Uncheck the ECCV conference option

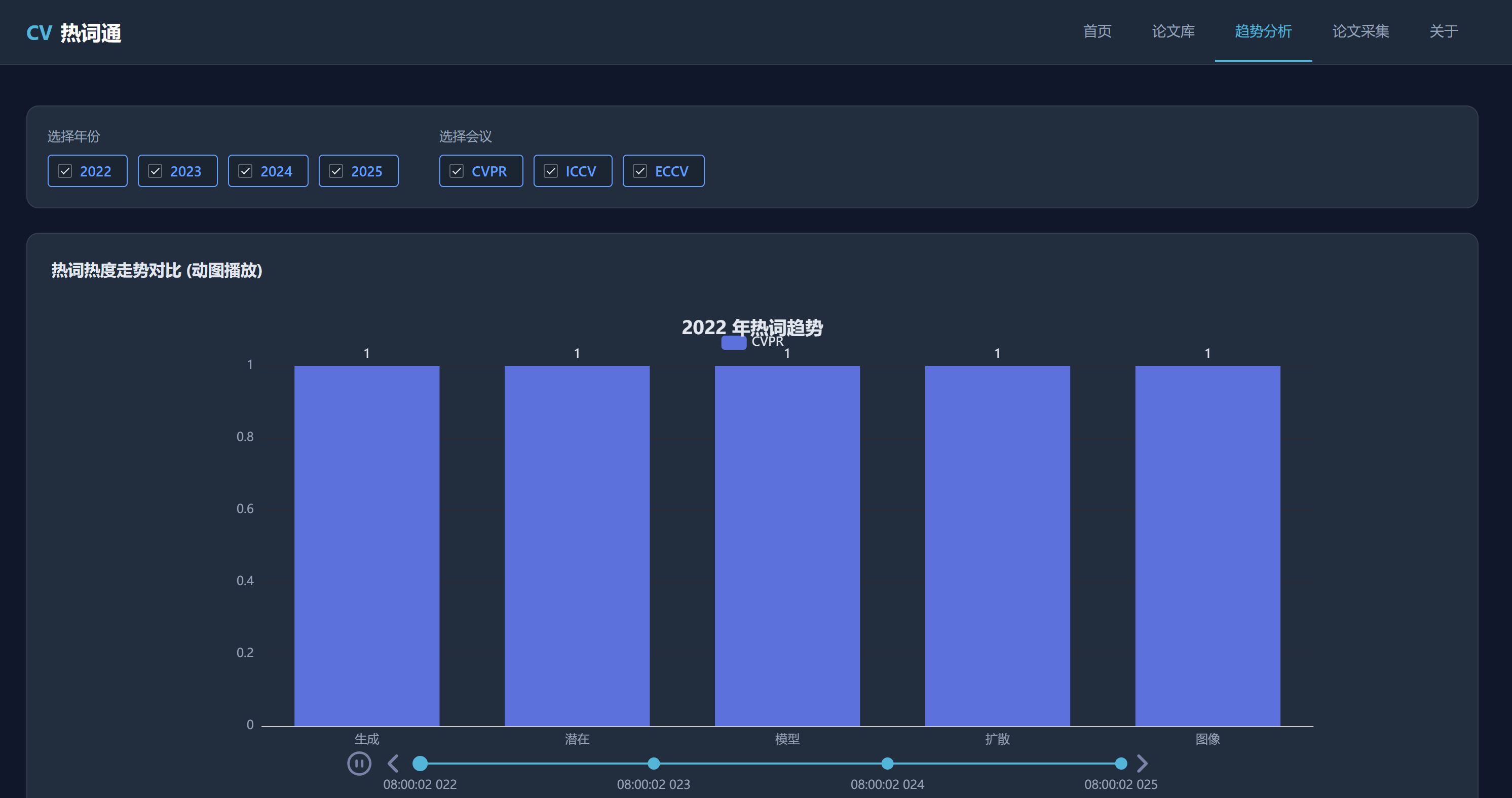tap(664, 171)
